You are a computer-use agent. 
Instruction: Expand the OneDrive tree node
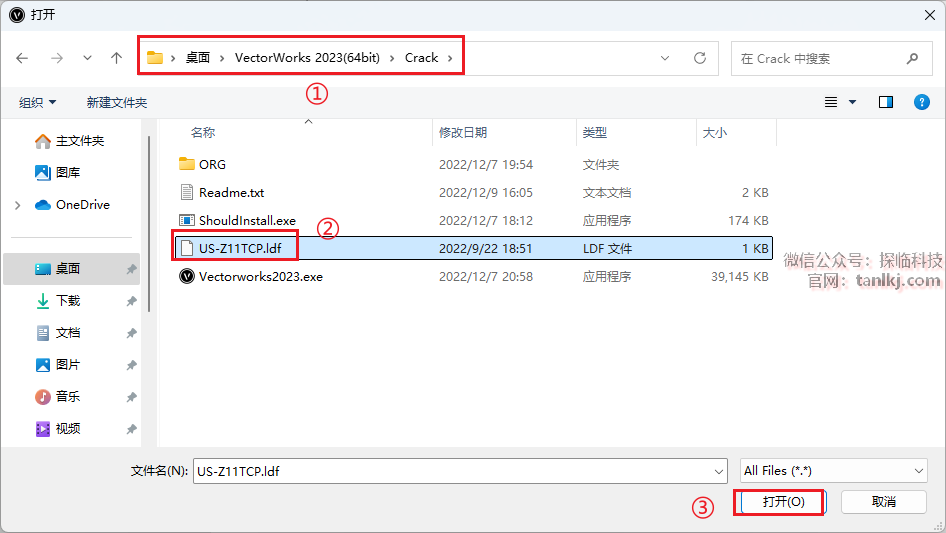tap(17, 205)
